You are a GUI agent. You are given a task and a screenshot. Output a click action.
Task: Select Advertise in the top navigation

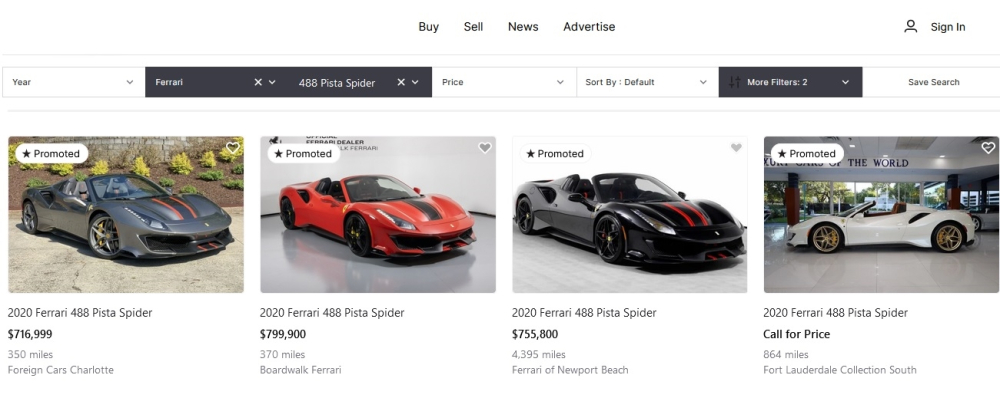click(589, 27)
